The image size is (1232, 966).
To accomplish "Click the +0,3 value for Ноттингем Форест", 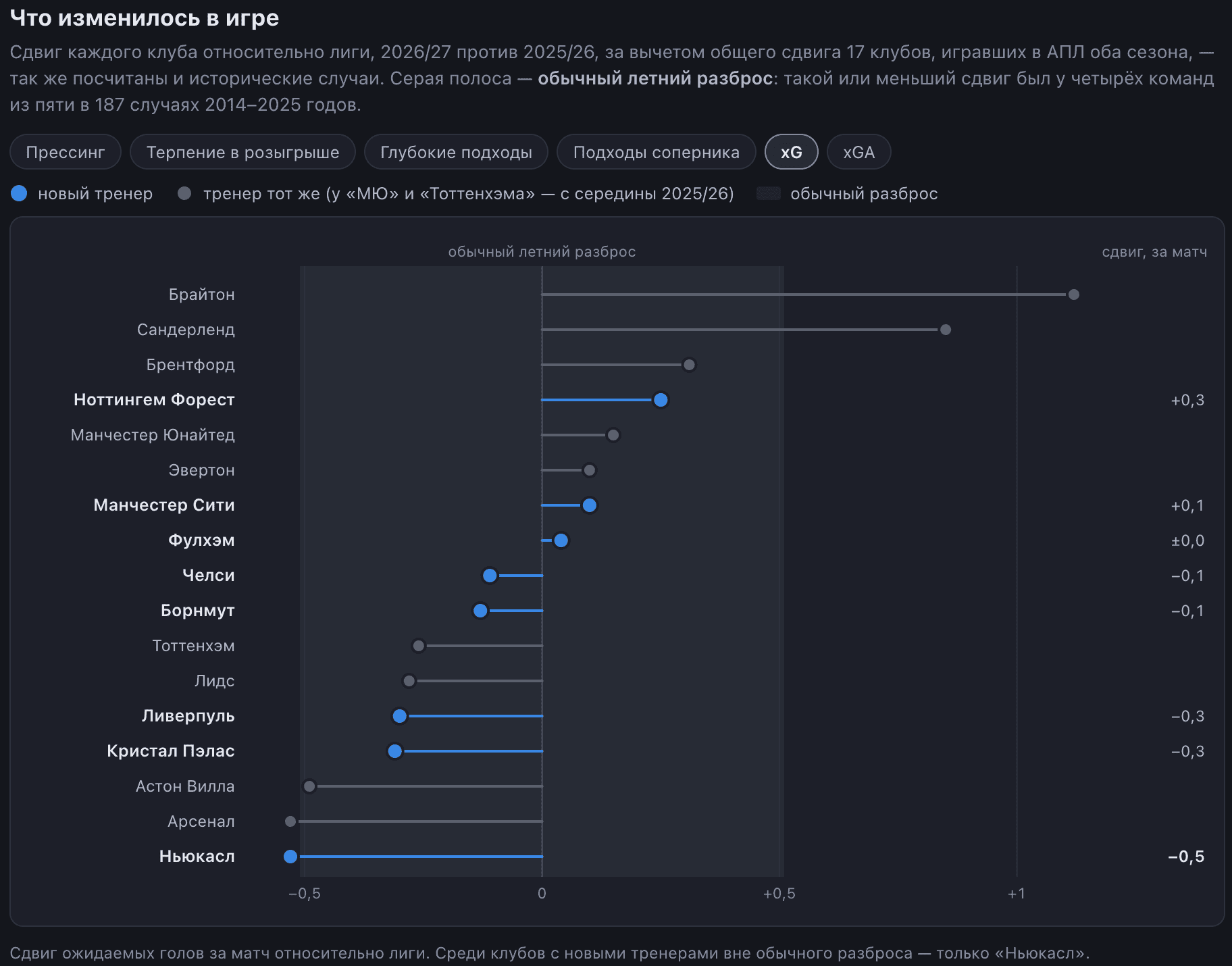I will click(x=1187, y=400).
